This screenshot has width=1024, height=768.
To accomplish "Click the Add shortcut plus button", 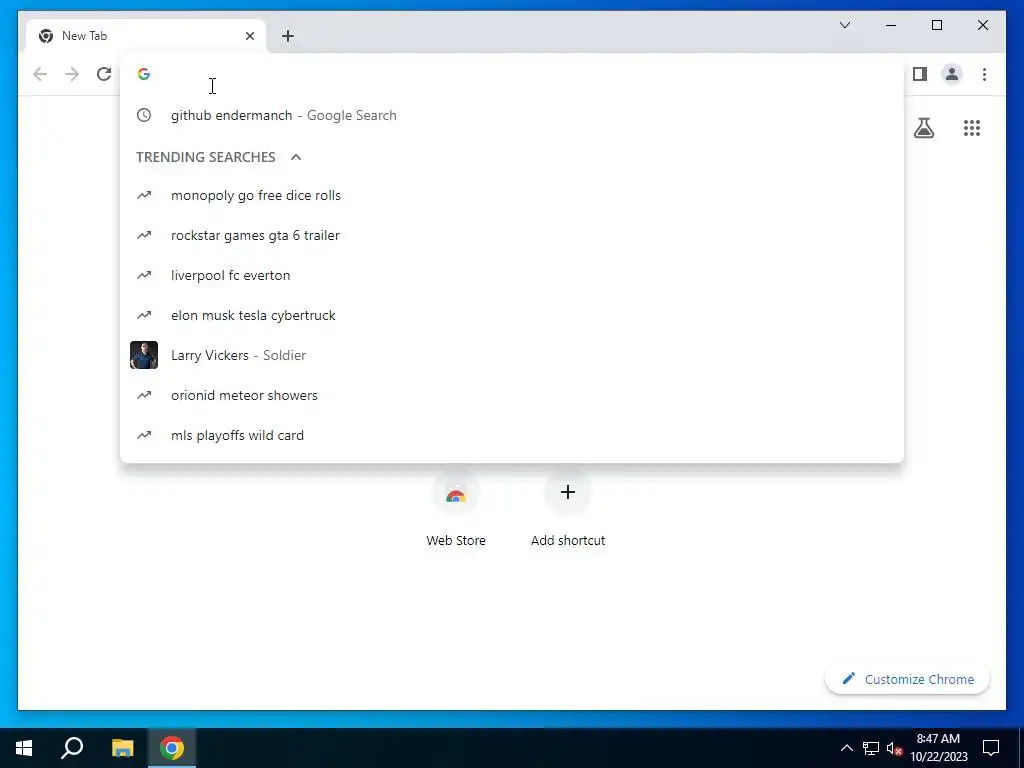I will (x=568, y=492).
